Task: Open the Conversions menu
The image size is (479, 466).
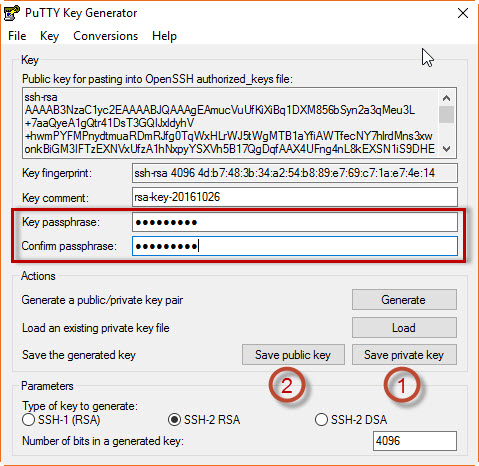Action: pyautogui.click(x=105, y=36)
